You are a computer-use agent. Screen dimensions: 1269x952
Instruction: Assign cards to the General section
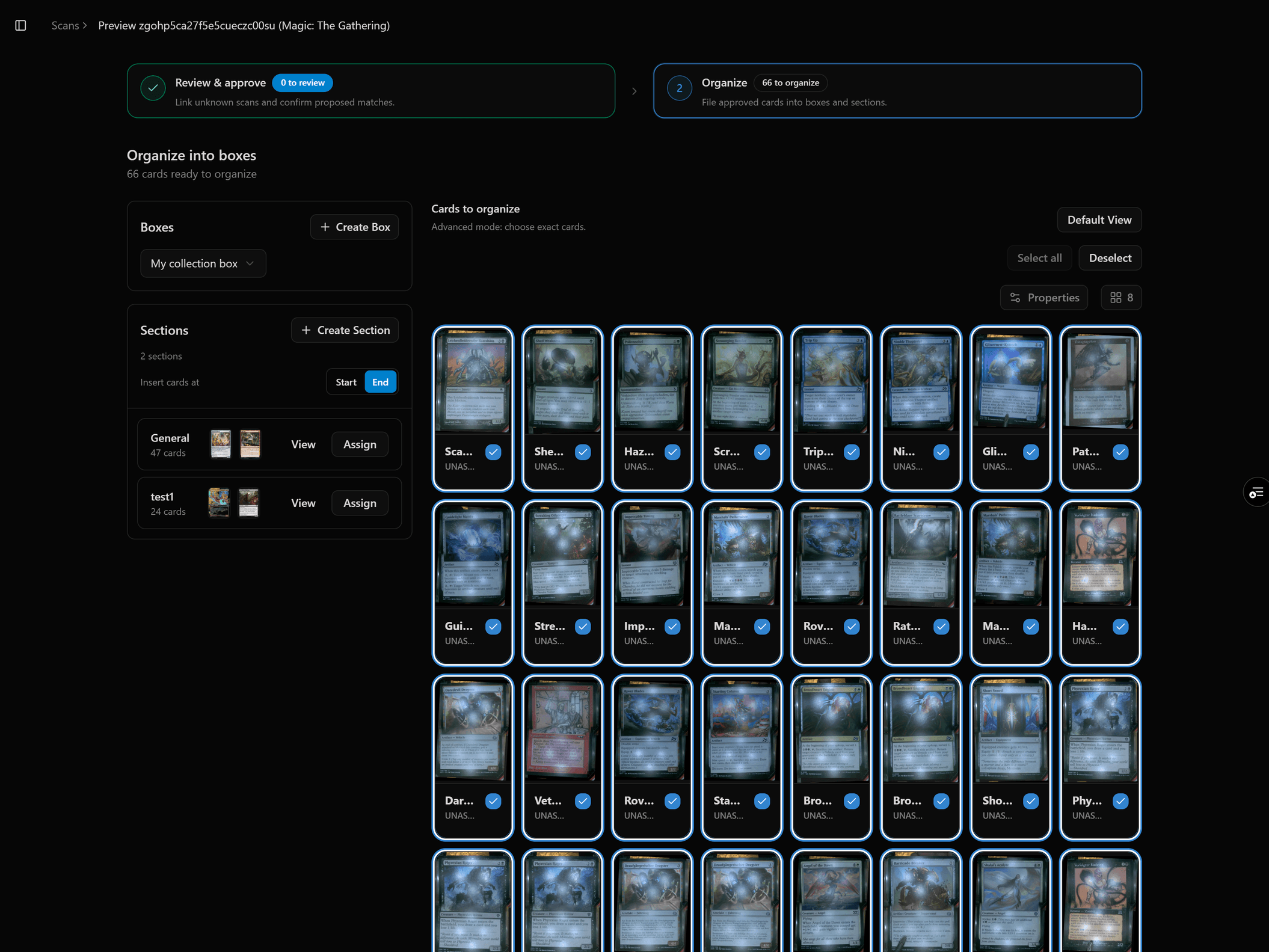[x=359, y=444]
